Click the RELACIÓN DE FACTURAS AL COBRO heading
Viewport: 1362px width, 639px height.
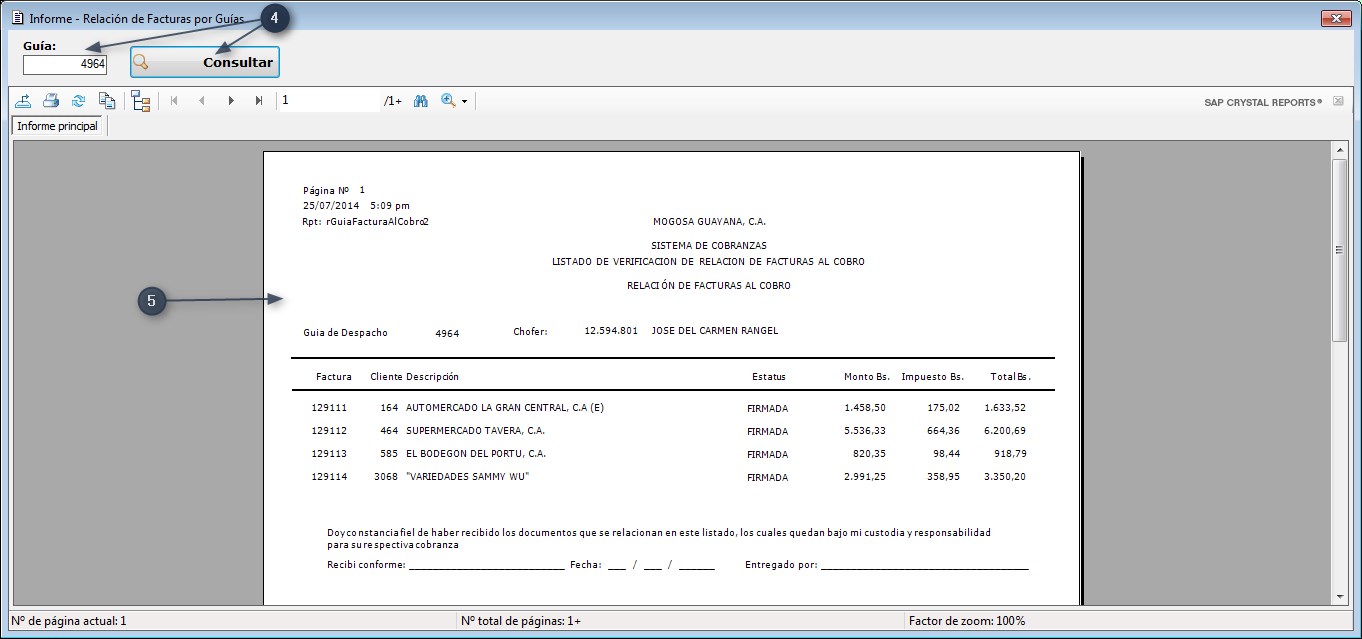[x=708, y=286]
